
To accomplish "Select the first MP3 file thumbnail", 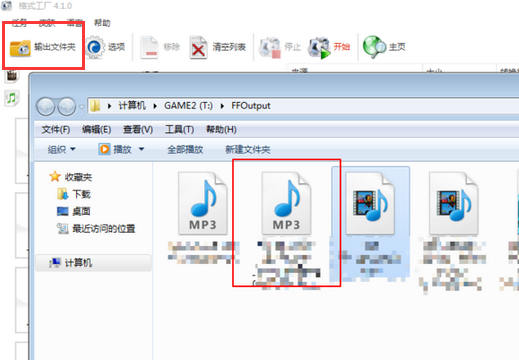I will click(x=202, y=203).
